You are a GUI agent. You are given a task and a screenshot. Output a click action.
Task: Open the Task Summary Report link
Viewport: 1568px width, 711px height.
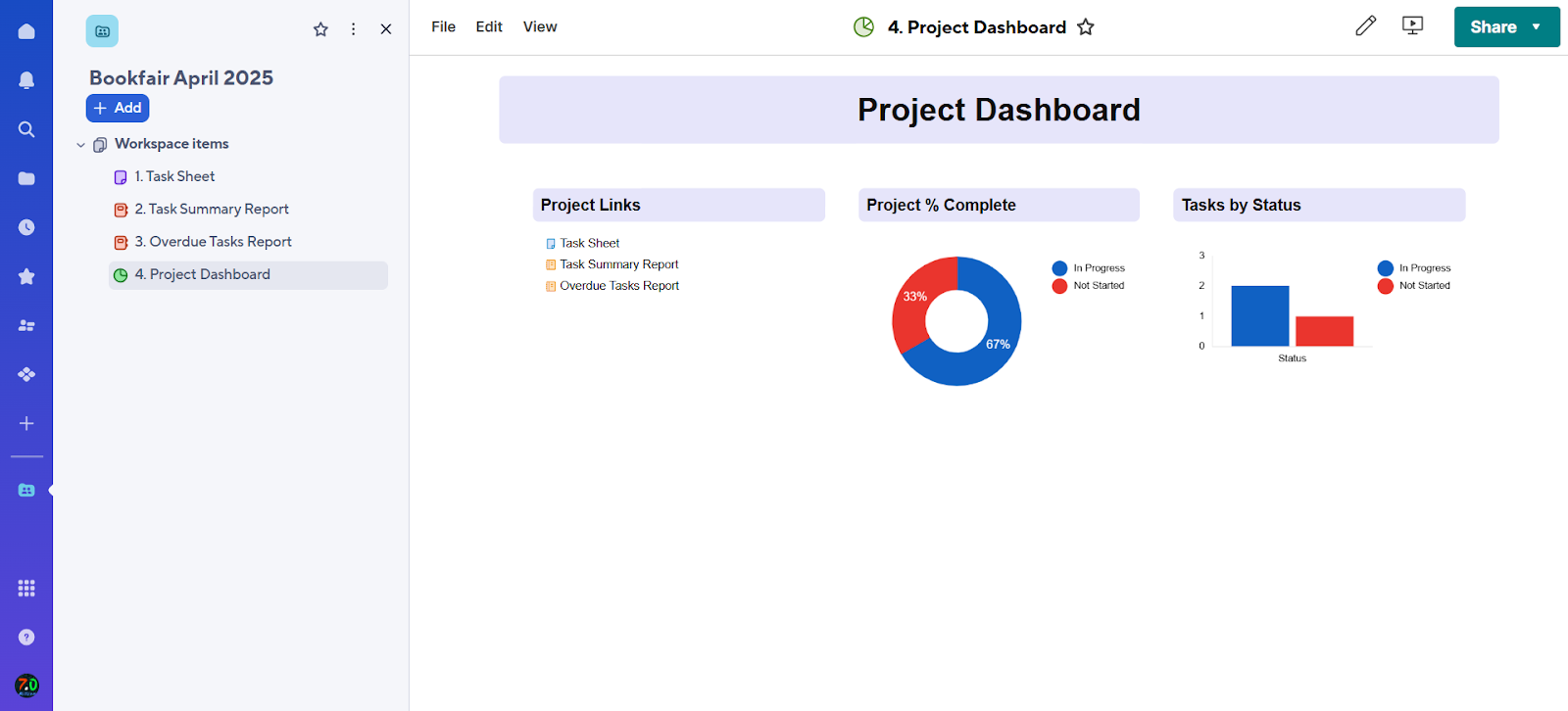[x=618, y=264]
